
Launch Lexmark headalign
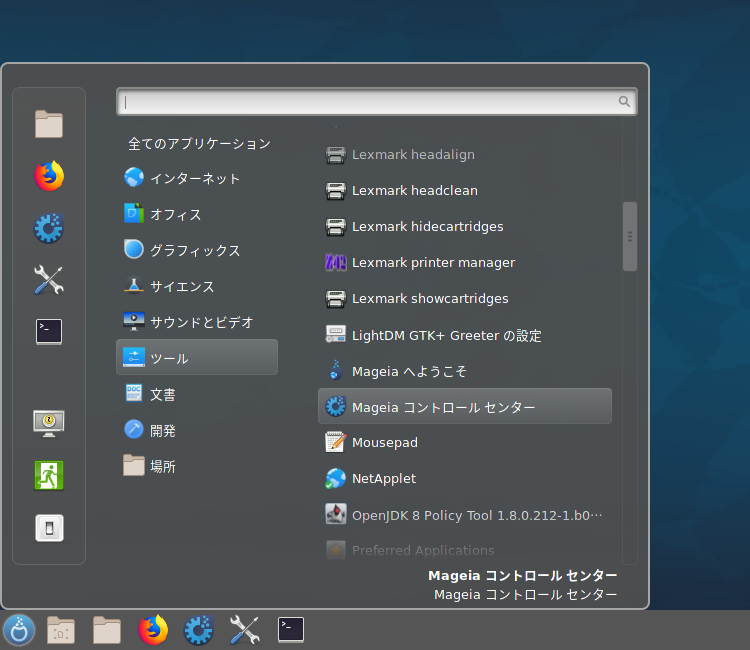[x=465, y=154]
